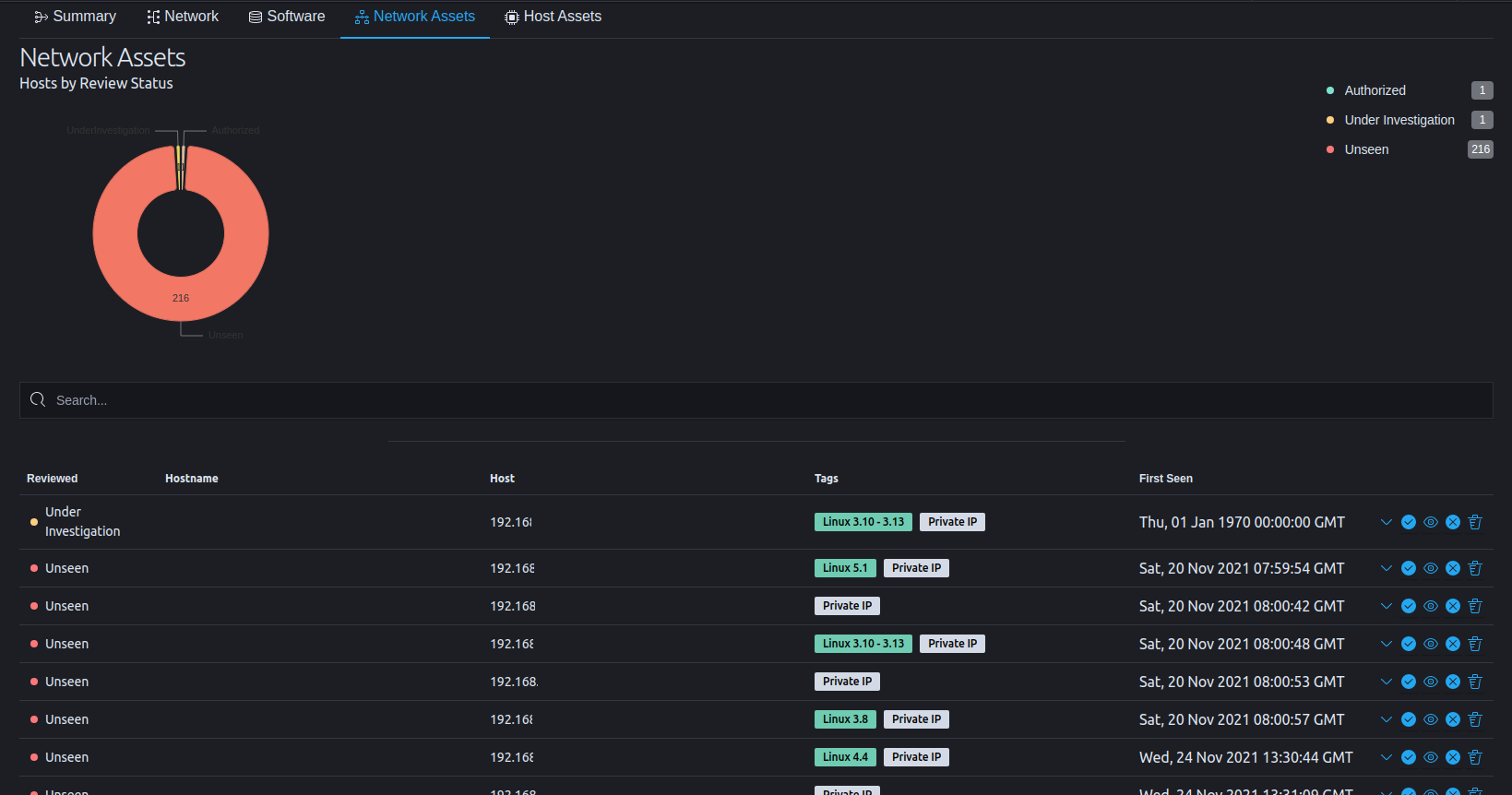
Task: Click eye icon for 08:00:53 host
Action: (x=1431, y=682)
